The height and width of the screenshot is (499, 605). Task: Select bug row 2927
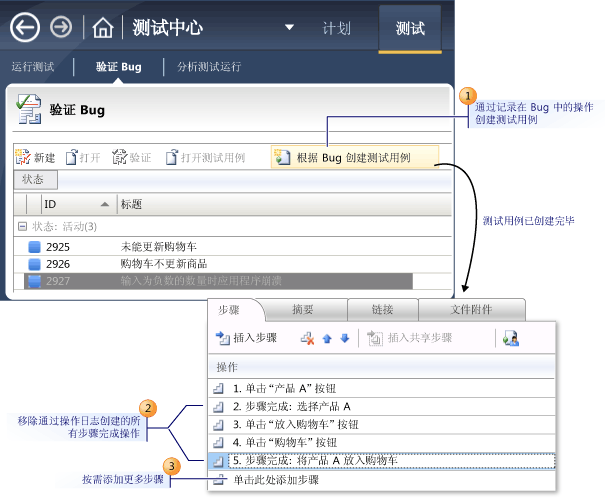click(x=218, y=281)
